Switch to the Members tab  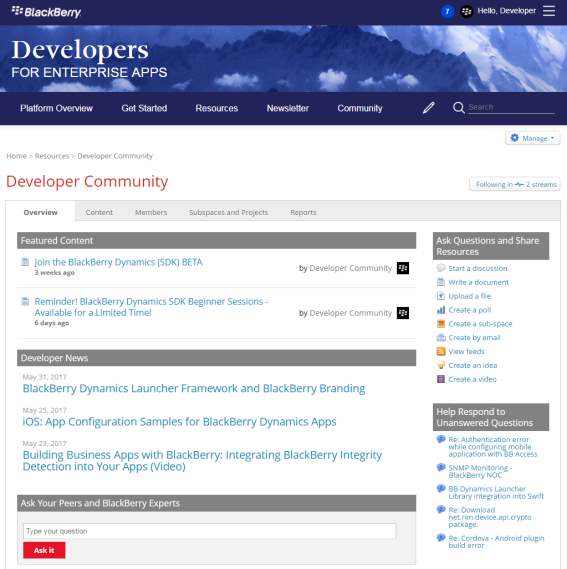pyautogui.click(x=151, y=212)
